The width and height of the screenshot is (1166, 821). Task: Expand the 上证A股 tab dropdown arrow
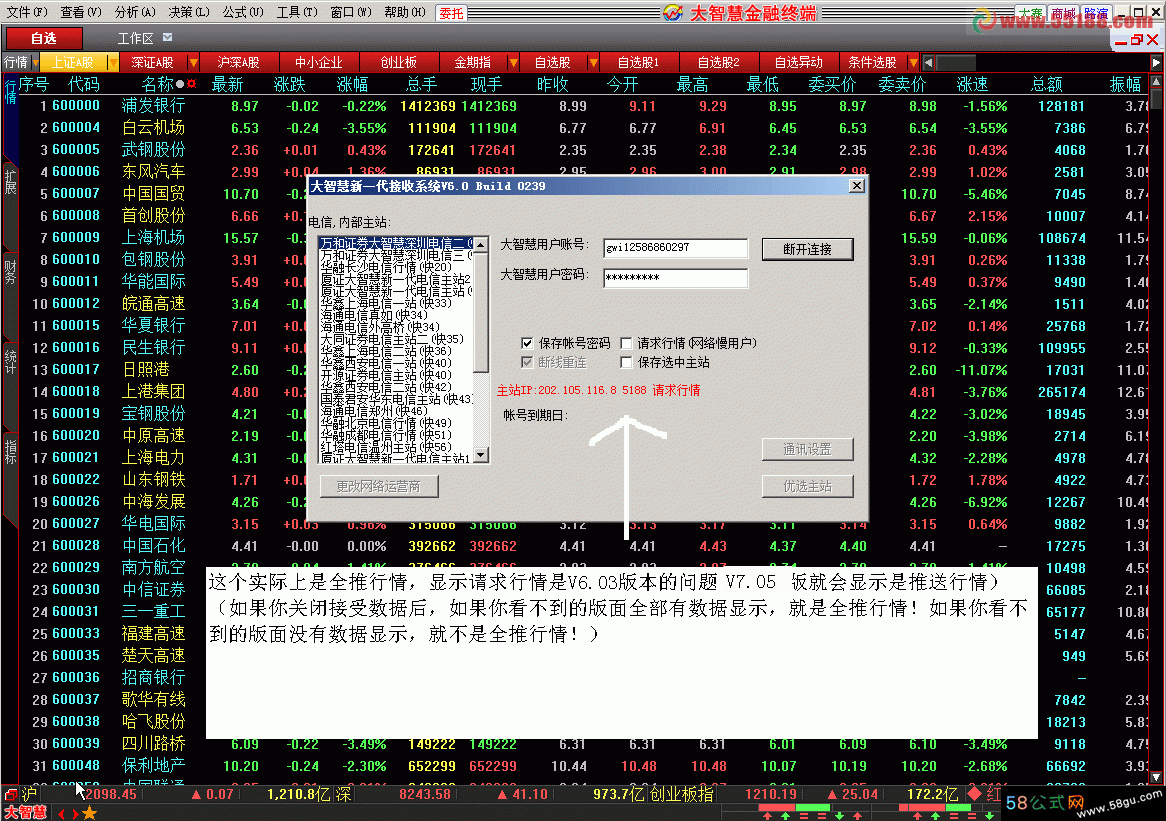click(x=113, y=62)
